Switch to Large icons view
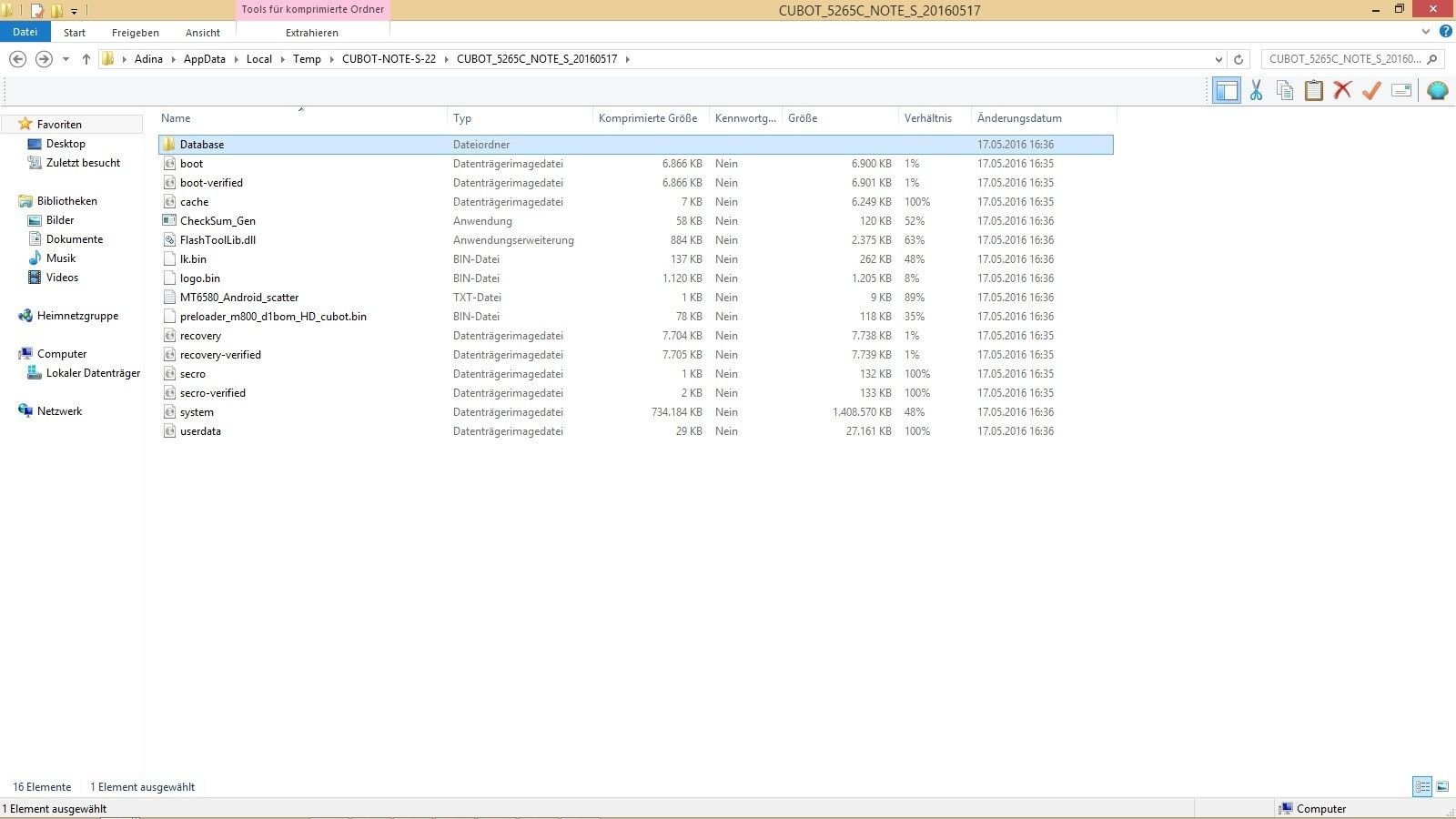Screen dimensions: 1456x819 point(1442,787)
